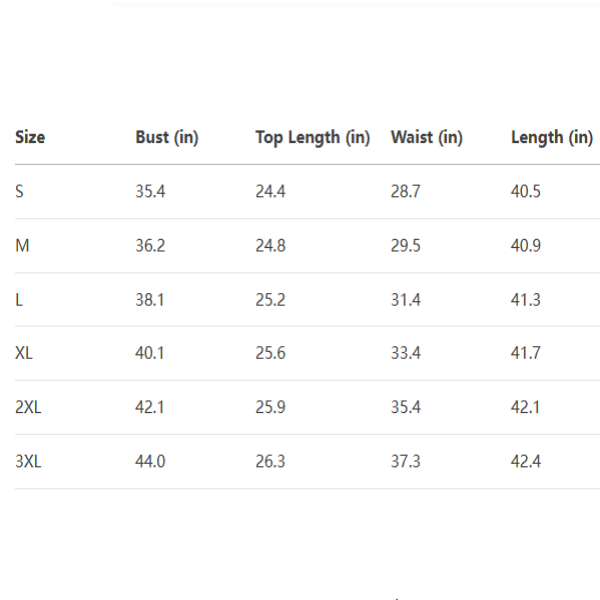Select the L size row label

click(19, 299)
